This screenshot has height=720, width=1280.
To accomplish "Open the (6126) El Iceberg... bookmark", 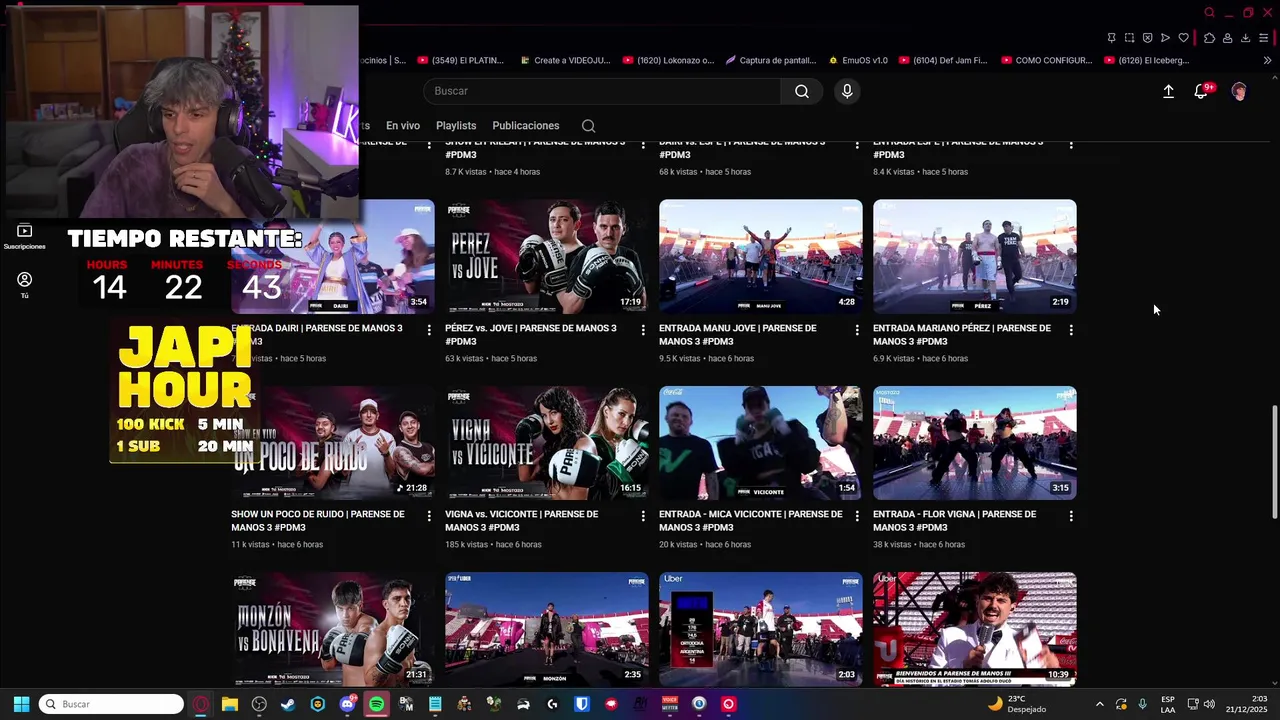I will (1146, 60).
